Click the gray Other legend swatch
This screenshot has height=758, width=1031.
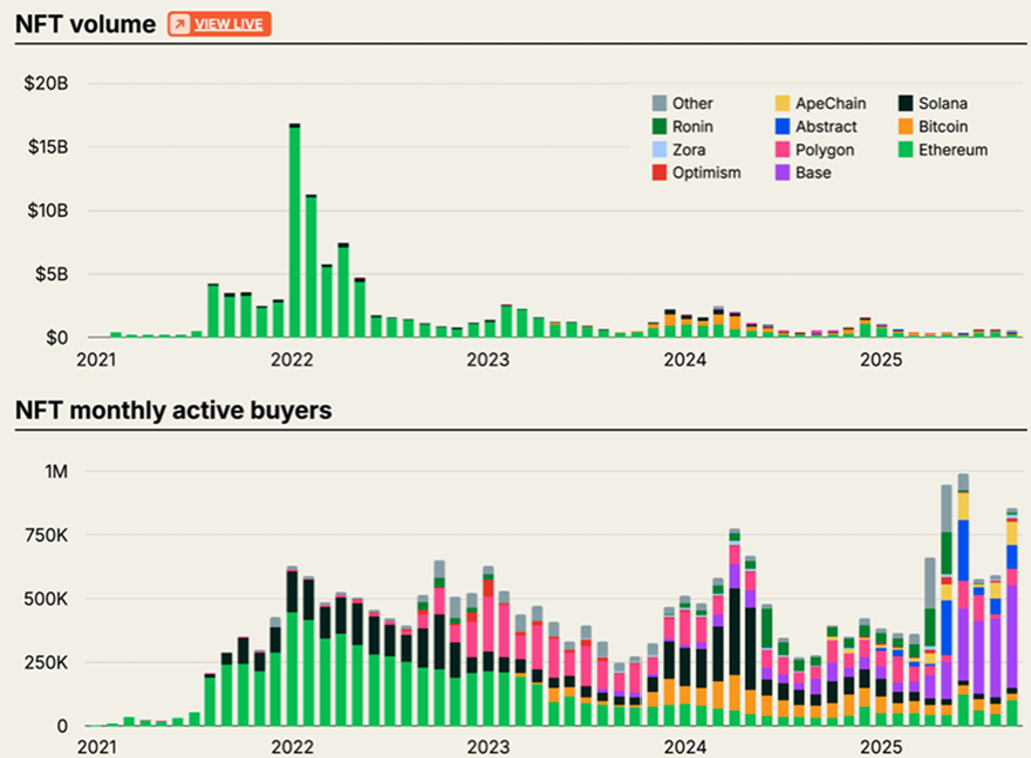click(x=658, y=103)
